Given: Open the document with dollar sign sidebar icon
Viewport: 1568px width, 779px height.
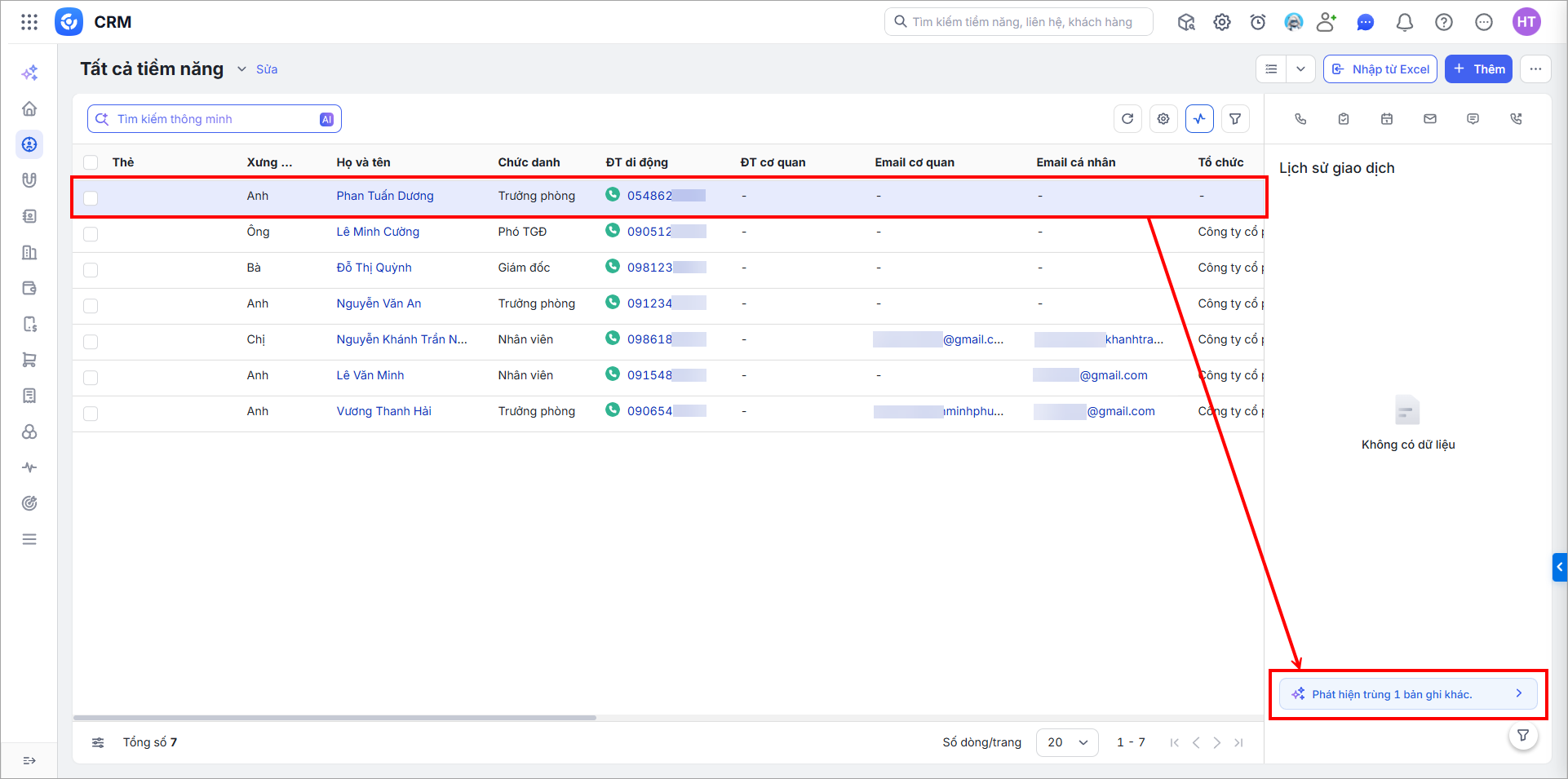Looking at the screenshot, I should (29, 324).
